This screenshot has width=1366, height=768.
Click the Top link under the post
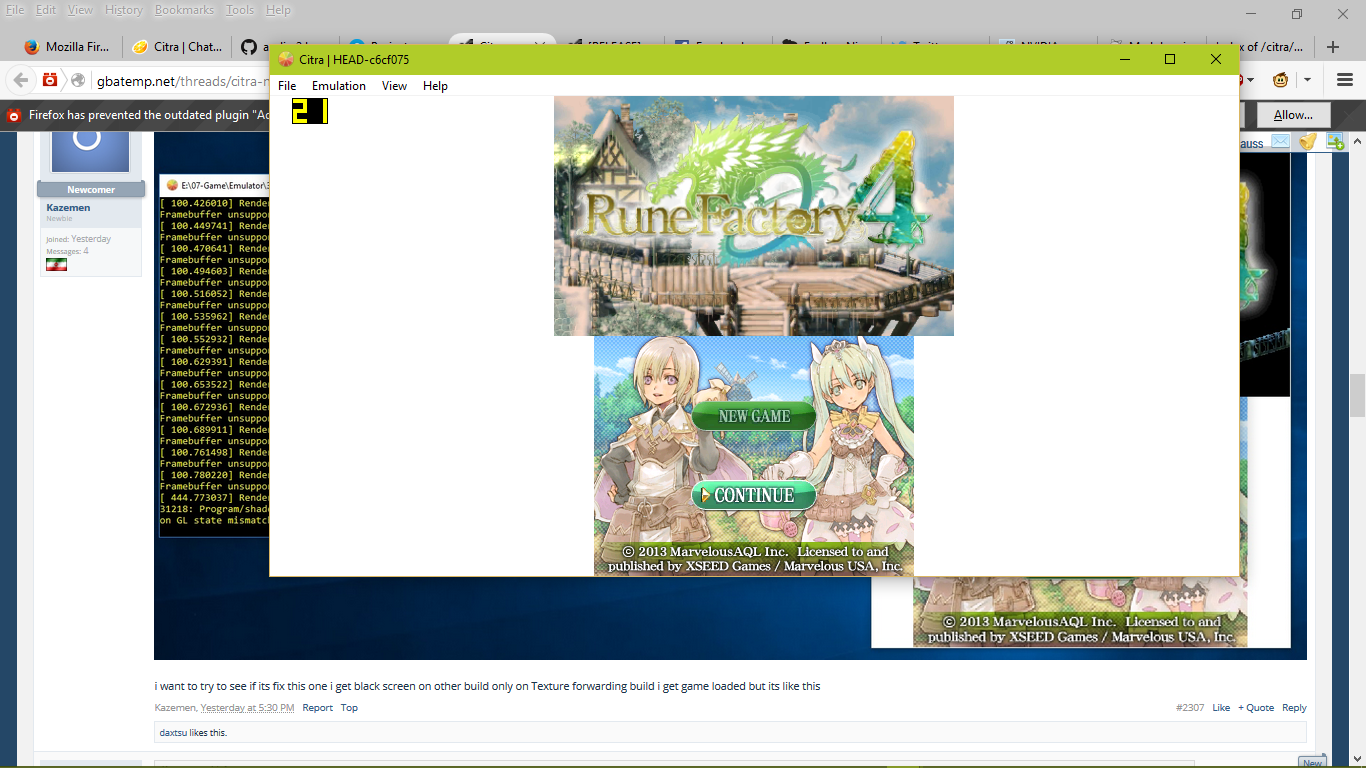tap(349, 708)
